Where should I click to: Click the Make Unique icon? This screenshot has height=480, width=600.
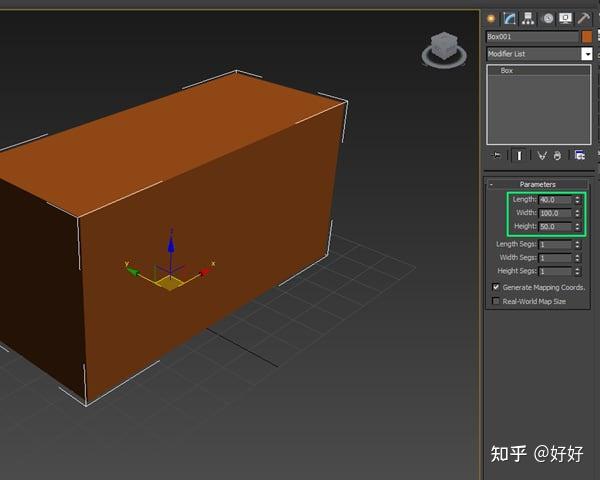click(541, 155)
